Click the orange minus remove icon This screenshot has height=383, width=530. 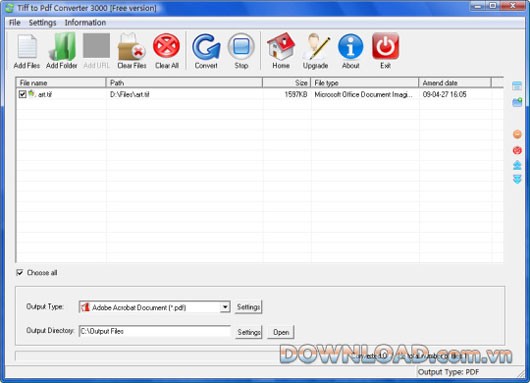tap(517, 134)
